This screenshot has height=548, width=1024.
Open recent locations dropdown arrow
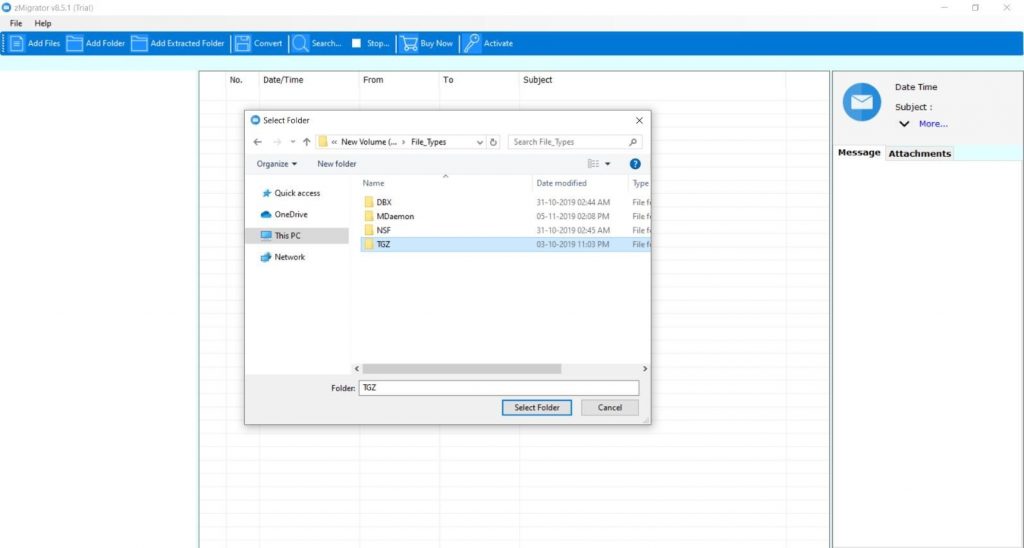(293, 142)
